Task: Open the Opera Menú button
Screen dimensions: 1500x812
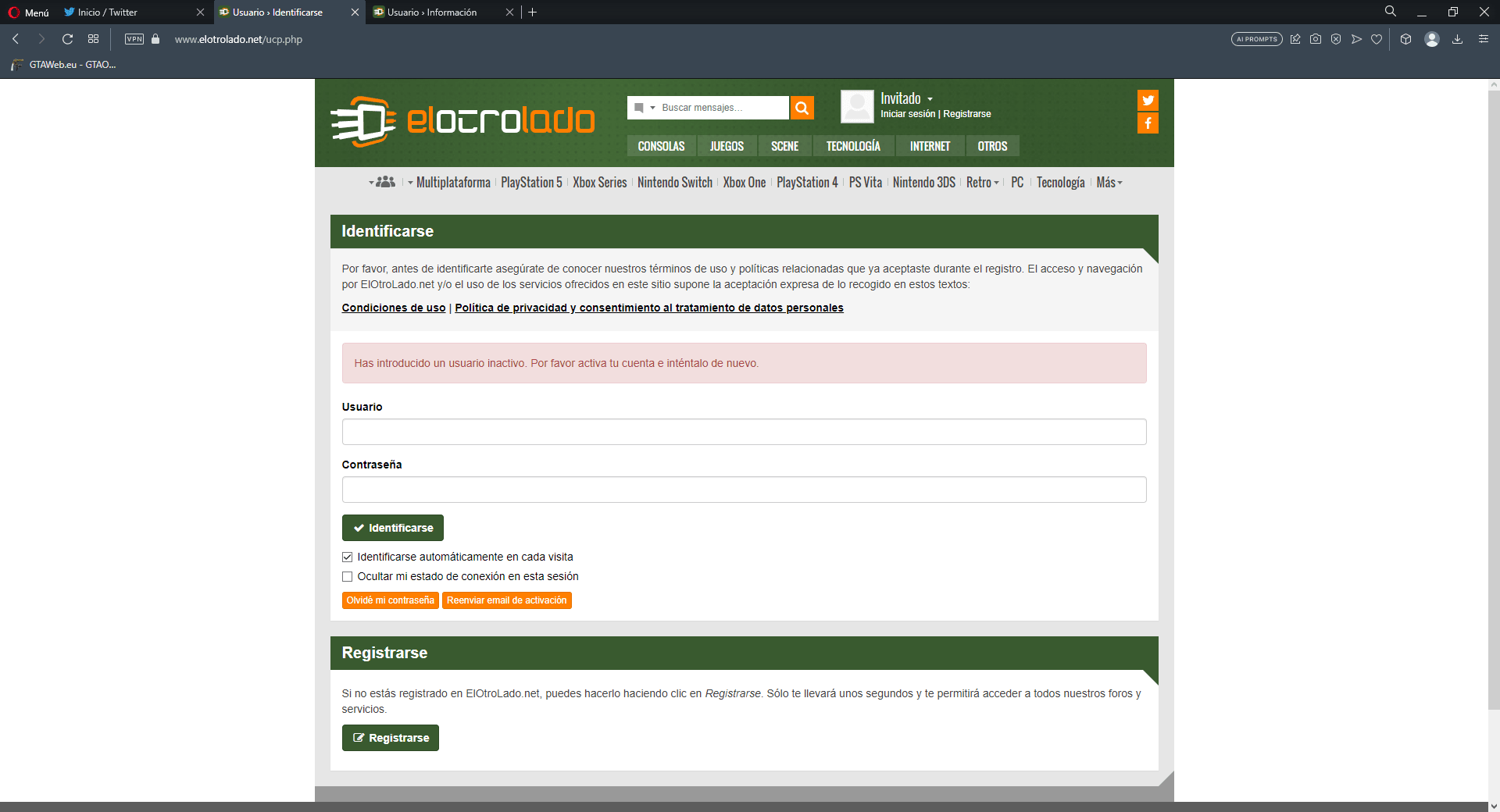Action: (x=28, y=12)
